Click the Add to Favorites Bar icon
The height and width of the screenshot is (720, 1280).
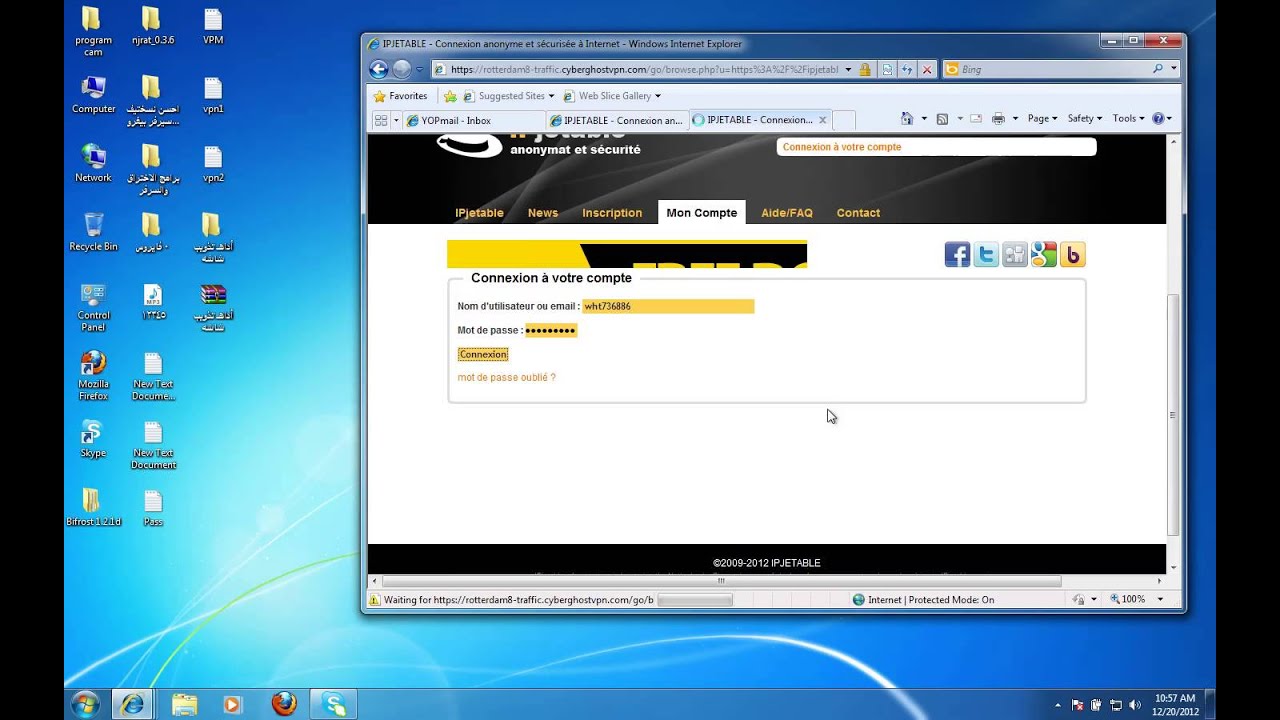450,96
